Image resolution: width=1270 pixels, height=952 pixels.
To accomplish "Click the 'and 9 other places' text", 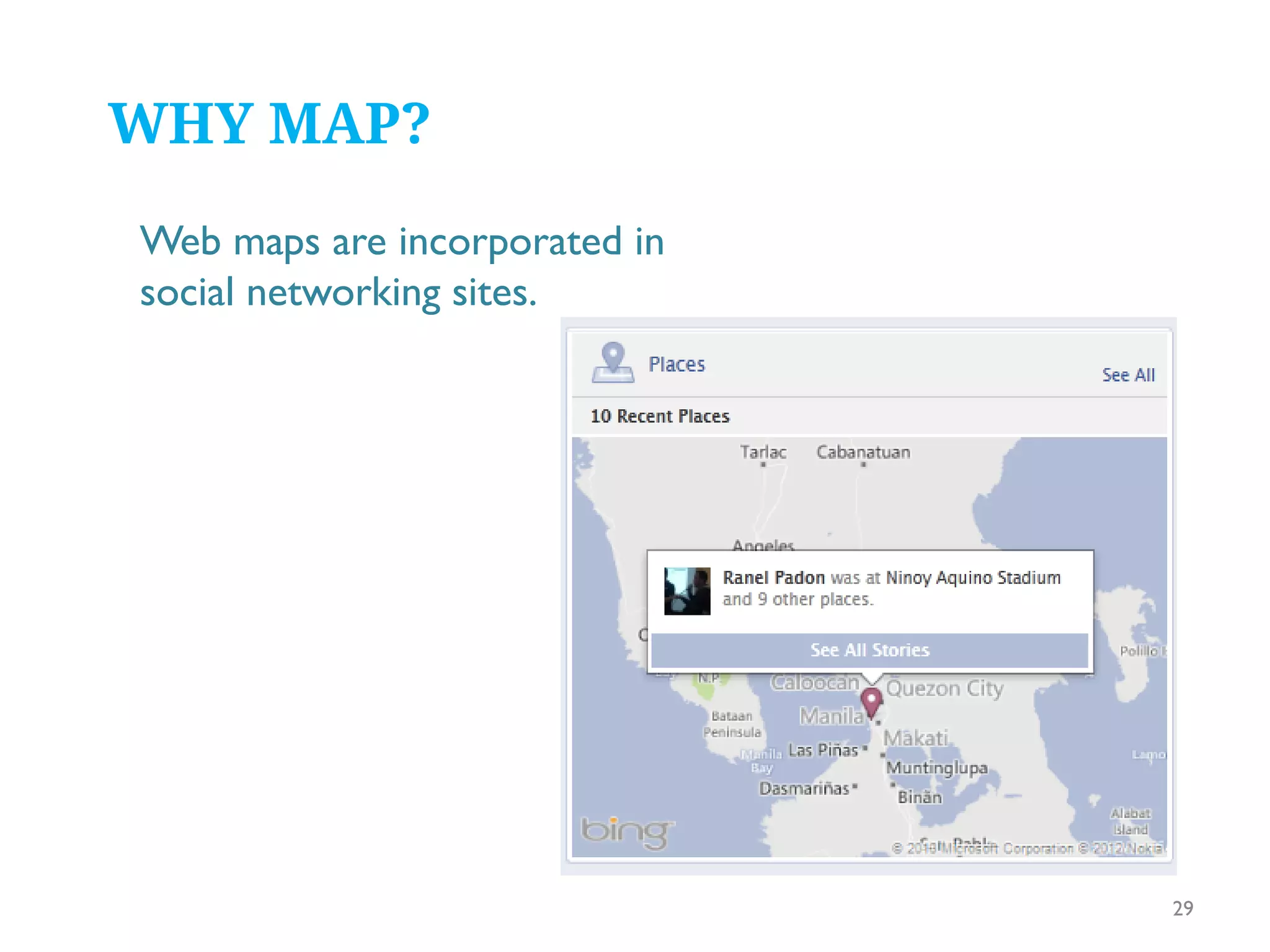I will point(798,599).
